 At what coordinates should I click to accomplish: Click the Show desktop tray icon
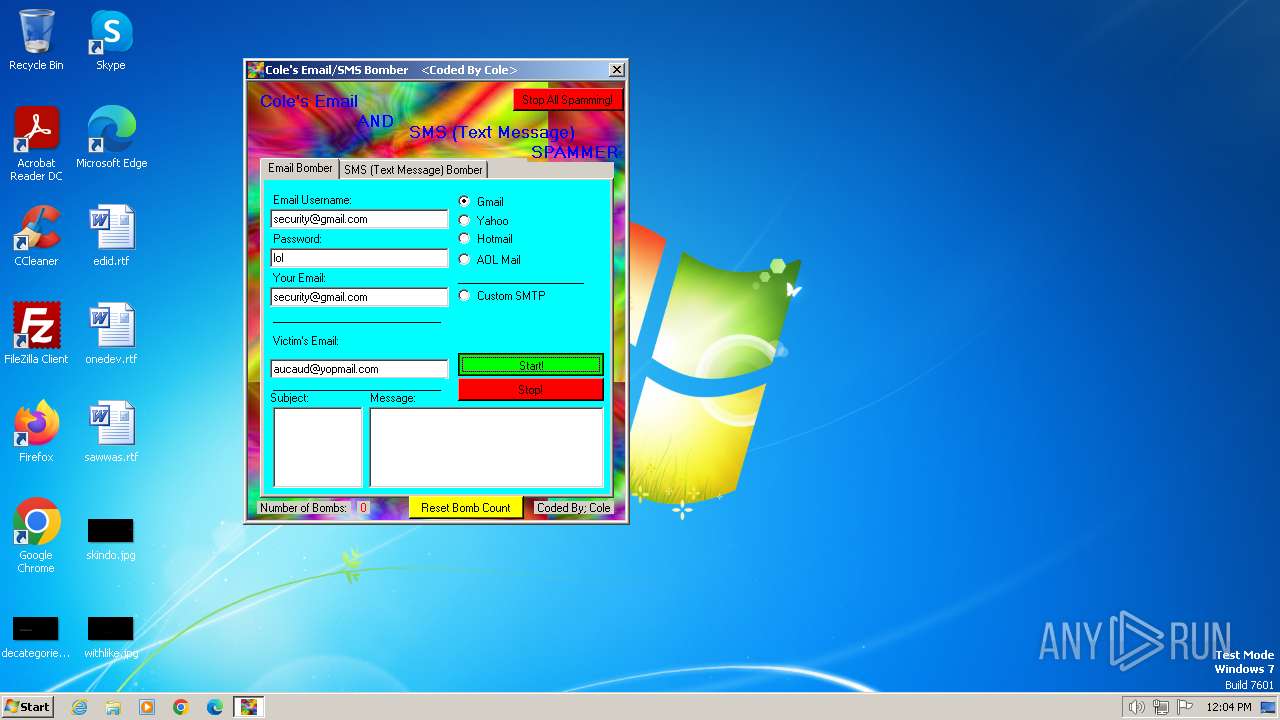point(1268,707)
